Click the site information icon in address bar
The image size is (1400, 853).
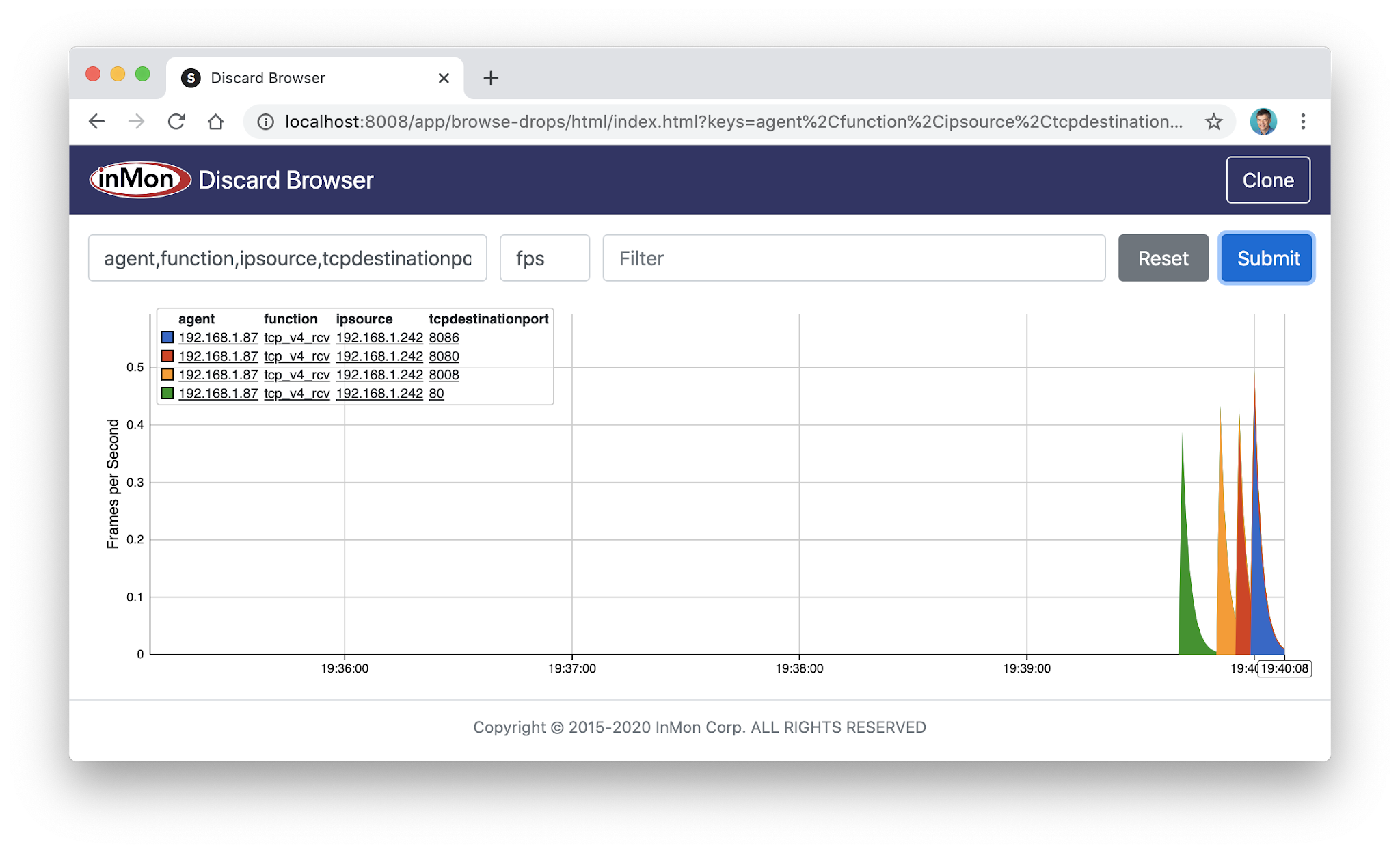(265, 122)
